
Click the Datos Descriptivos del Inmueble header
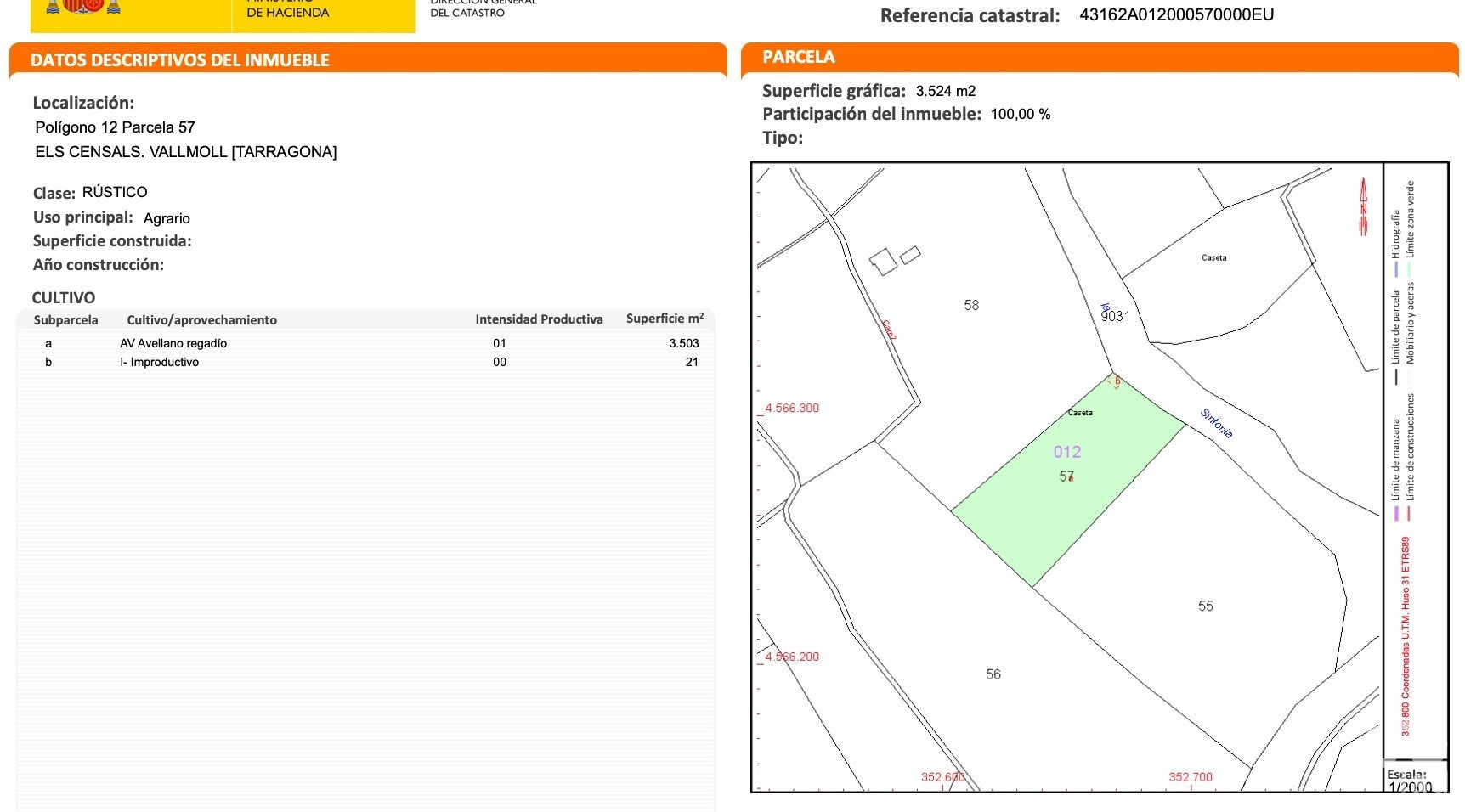coord(180,60)
